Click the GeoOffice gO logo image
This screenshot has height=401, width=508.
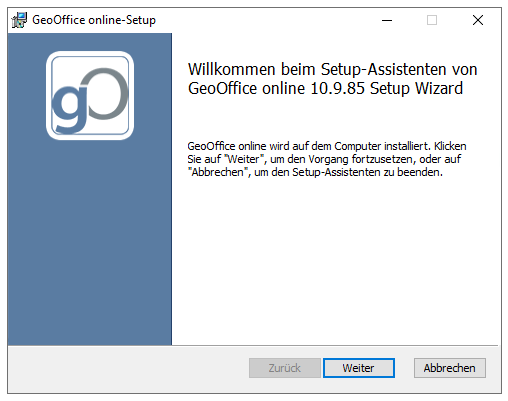(90, 95)
